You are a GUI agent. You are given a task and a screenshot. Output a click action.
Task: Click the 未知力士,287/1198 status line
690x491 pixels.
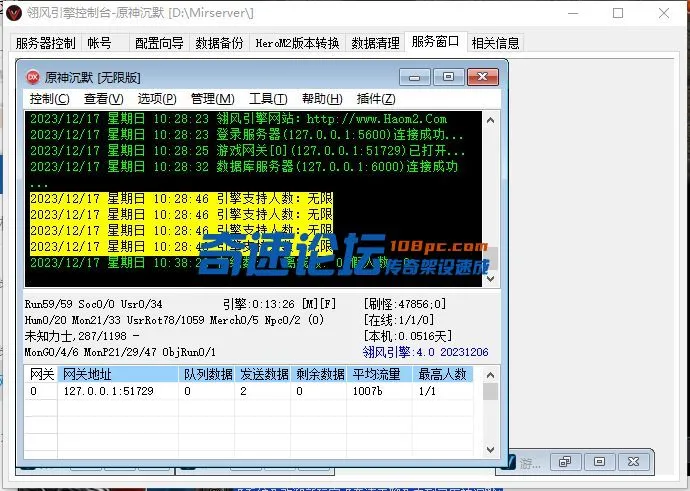pyautogui.click(x=82, y=336)
